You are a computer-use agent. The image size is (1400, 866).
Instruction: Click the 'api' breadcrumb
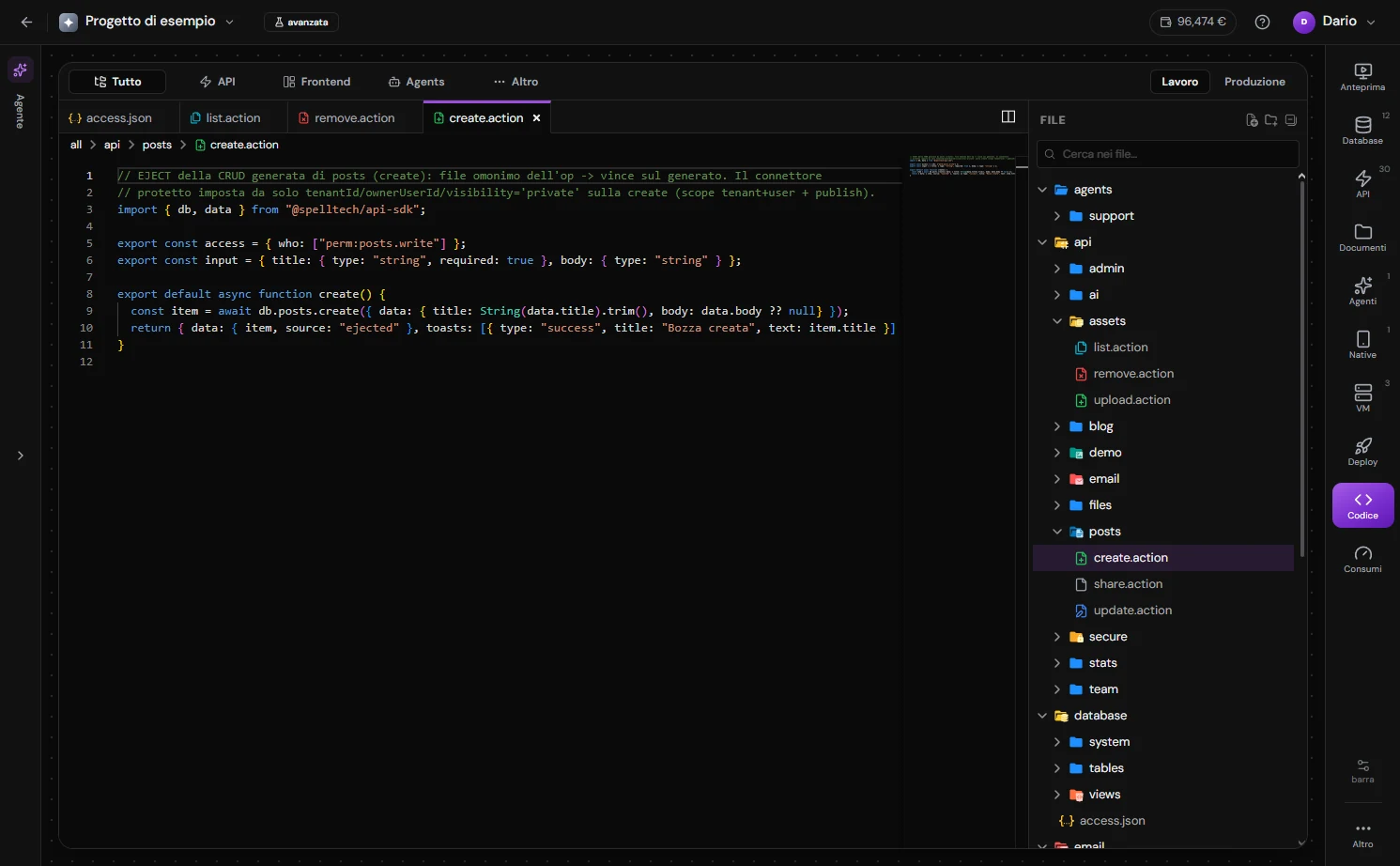(112, 145)
